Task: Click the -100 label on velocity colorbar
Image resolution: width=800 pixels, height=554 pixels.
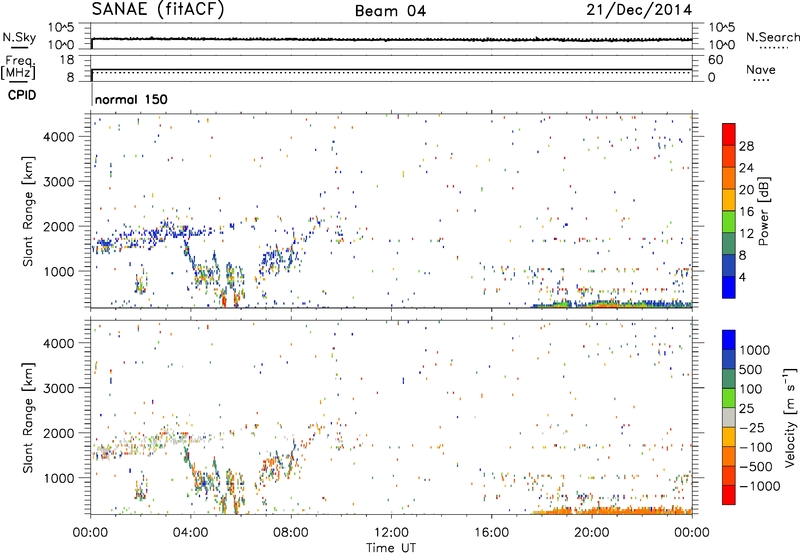Action: (756, 447)
